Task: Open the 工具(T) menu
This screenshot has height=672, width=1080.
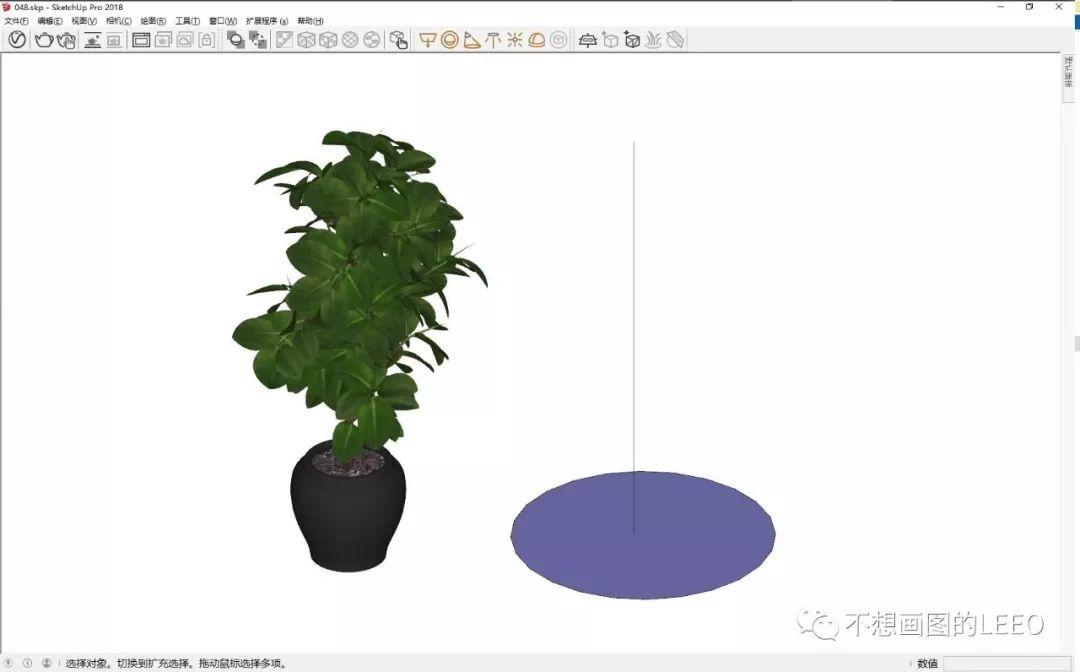Action: (x=187, y=21)
